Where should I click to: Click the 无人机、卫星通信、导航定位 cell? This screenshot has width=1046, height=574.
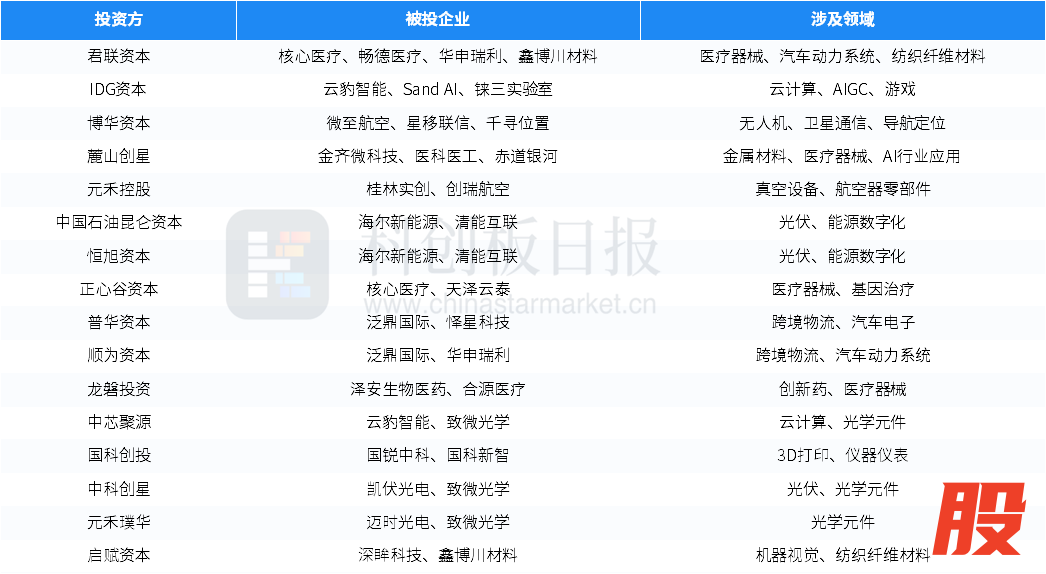point(842,123)
